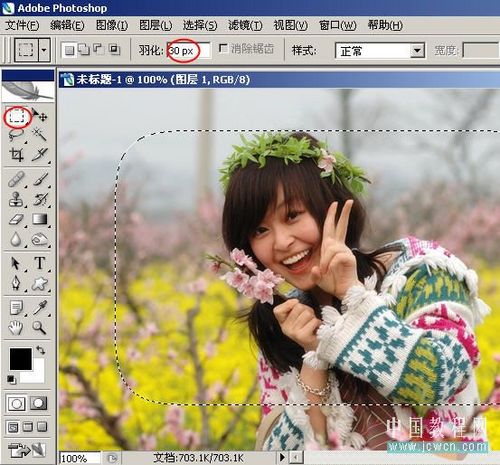
Task: Reset default foreground and background colors
Action: click(11, 379)
